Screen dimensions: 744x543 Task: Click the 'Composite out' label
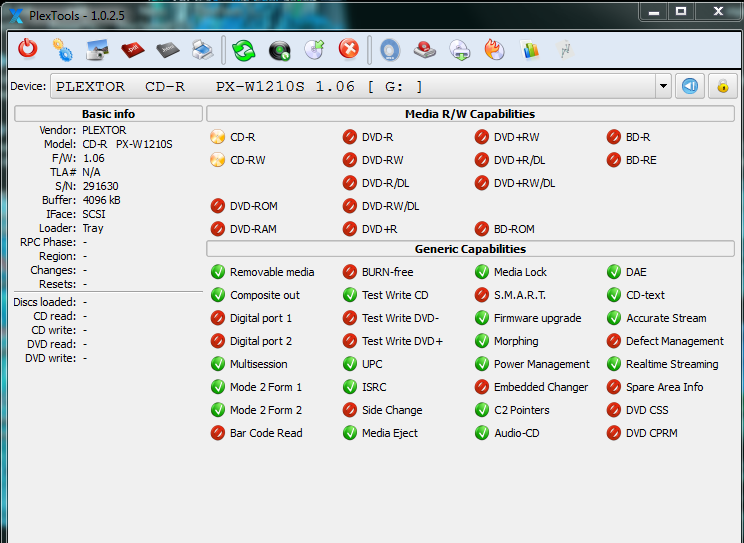[265, 295]
